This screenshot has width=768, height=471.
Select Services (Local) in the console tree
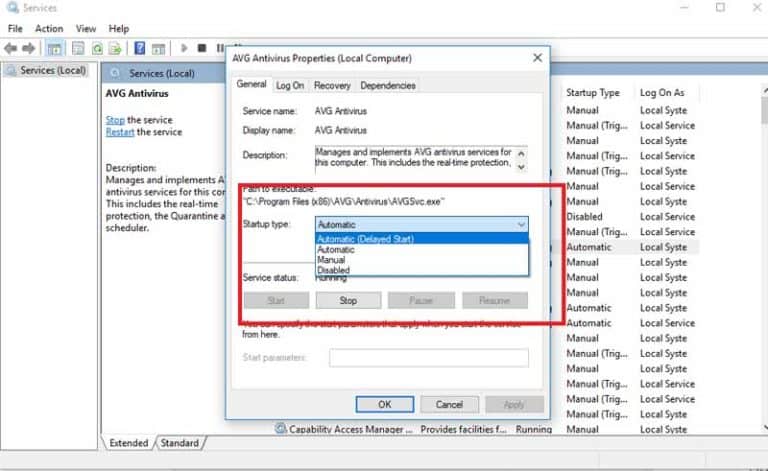click(x=53, y=71)
